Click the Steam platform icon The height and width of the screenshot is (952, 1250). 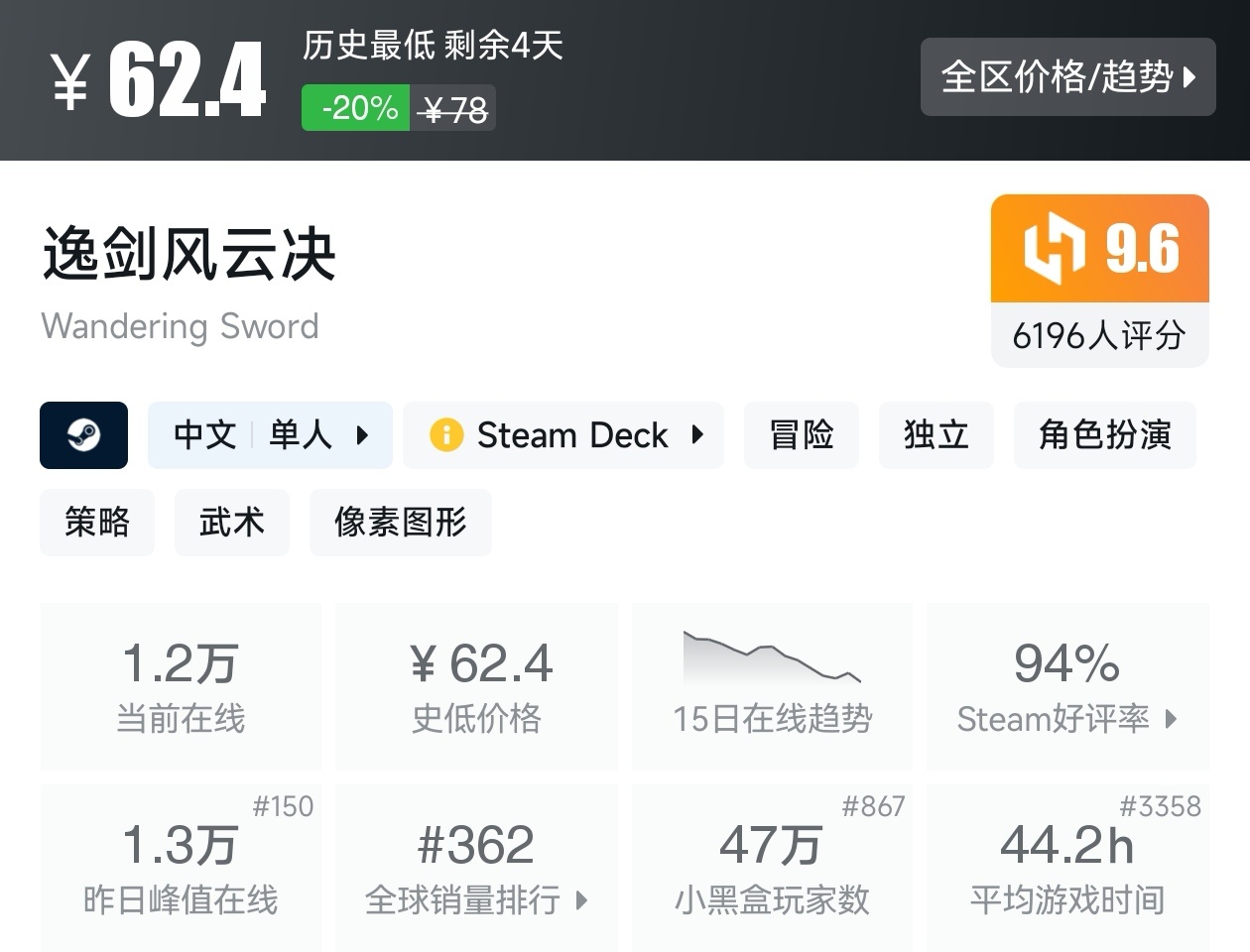point(83,434)
